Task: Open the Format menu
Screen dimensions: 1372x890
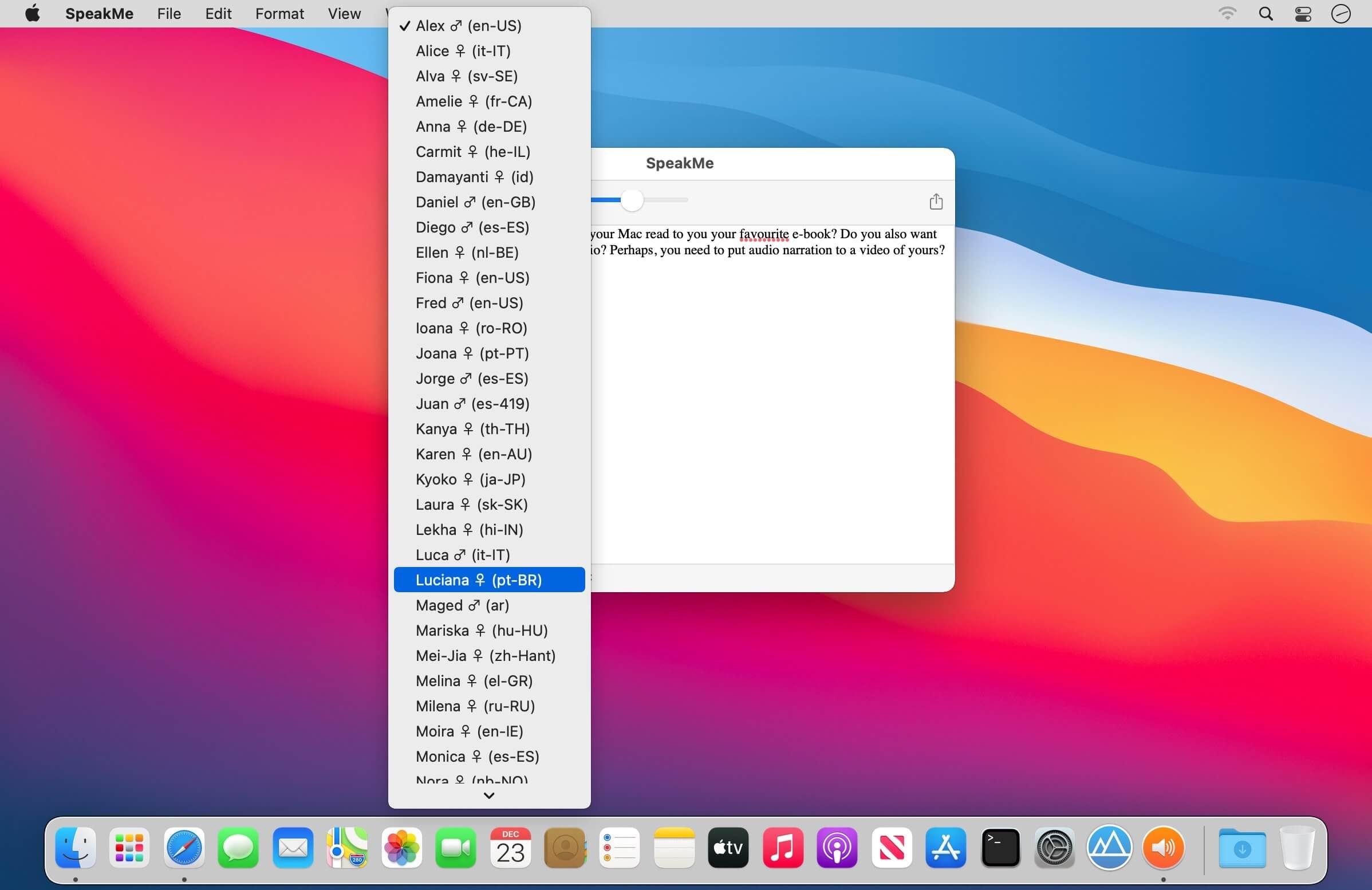Action: 279,14
